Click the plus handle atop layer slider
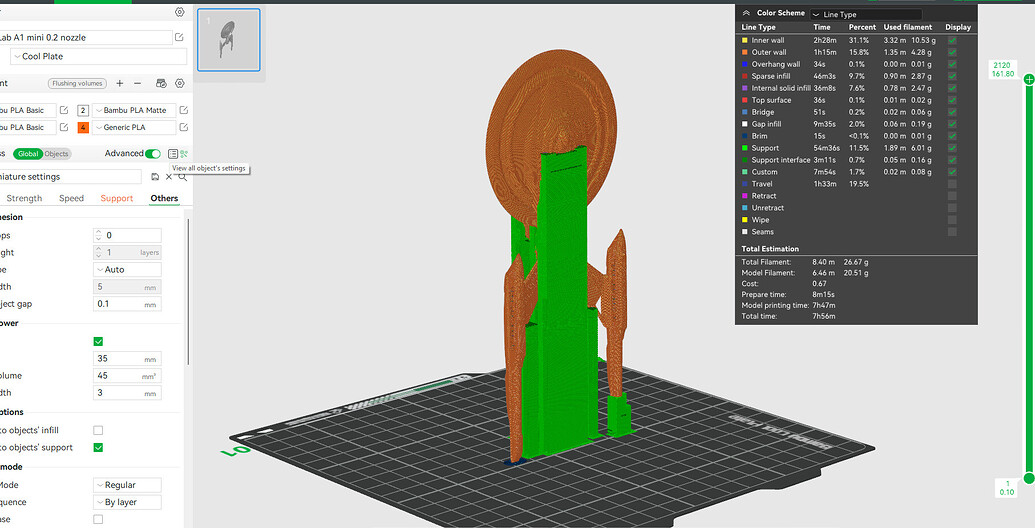This screenshot has height=528, width=1035. click(x=1029, y=79)
